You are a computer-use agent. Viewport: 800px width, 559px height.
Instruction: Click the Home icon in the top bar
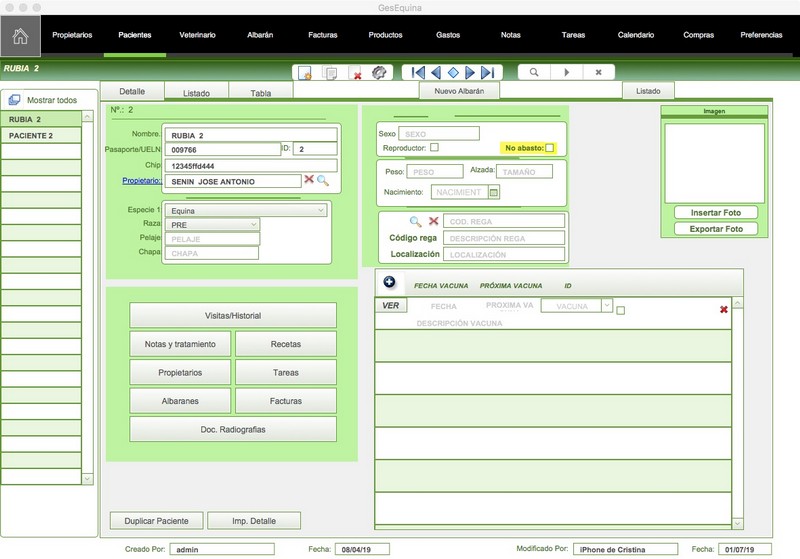pos(20,36)
